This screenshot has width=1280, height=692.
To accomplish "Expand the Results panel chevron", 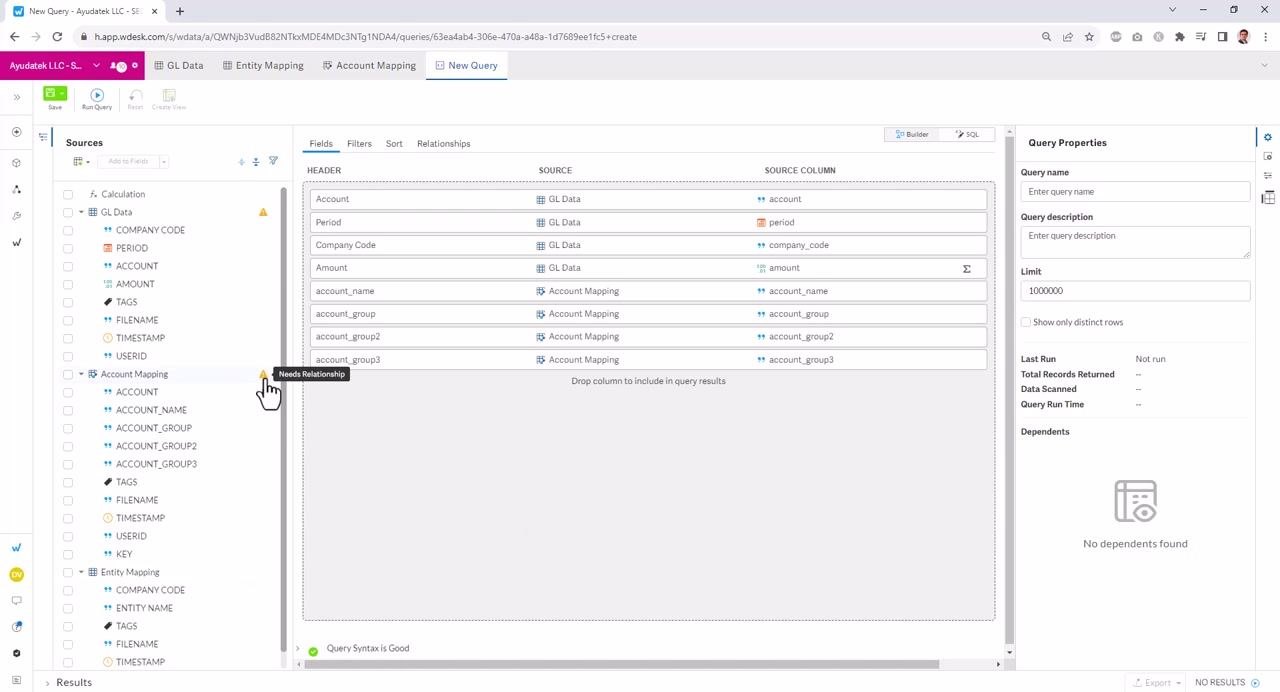I will click(x=47, y=683).
